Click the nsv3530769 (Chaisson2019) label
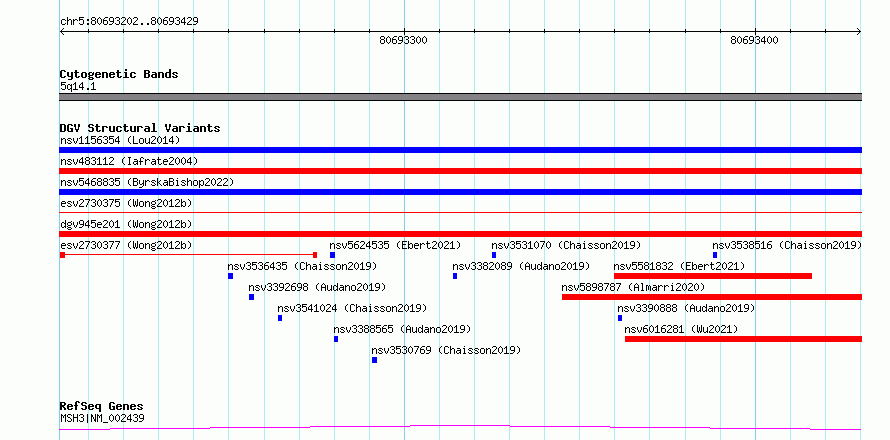 tap(446, 350)
